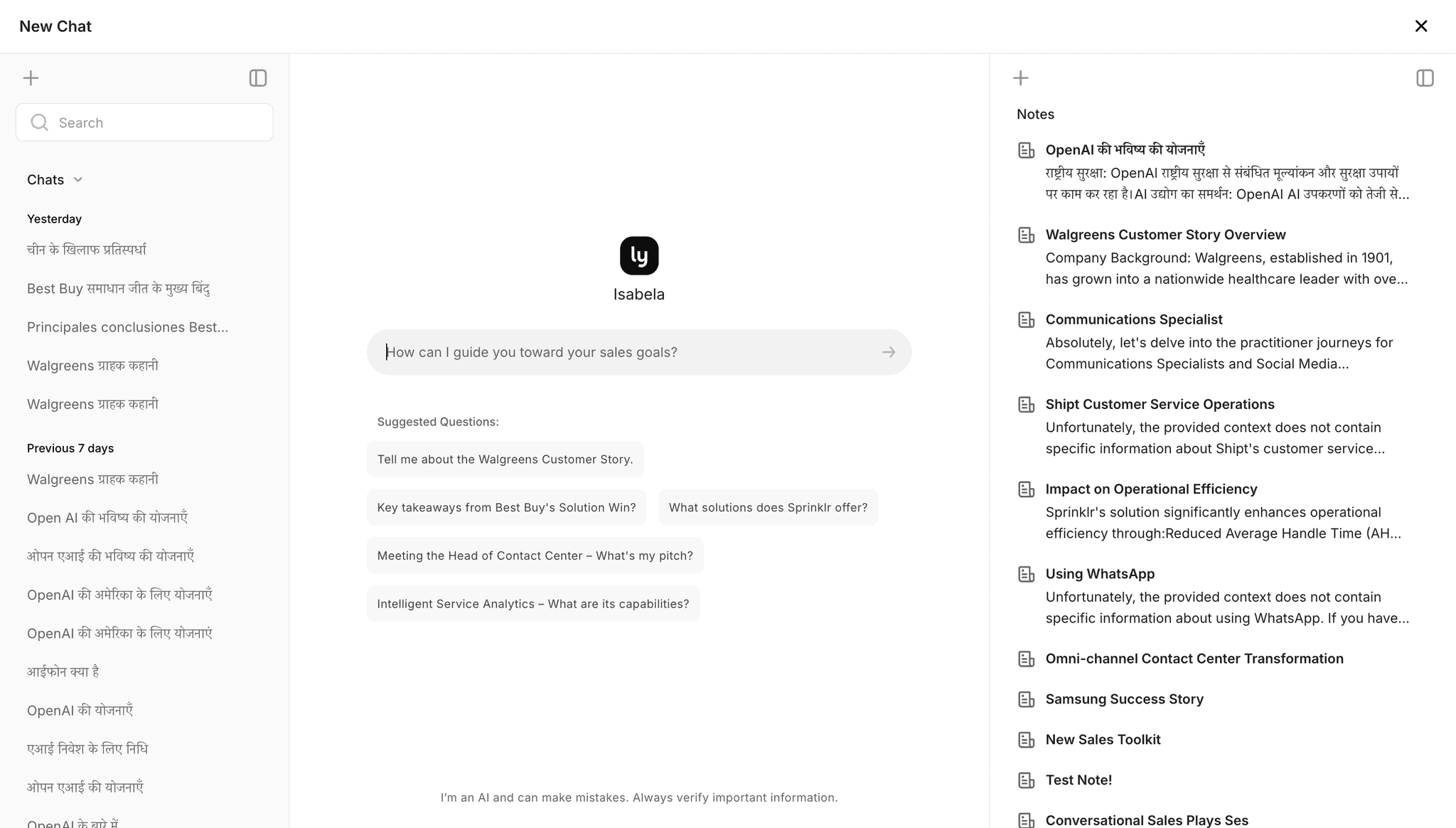Viewport: 1456px width, 828px height.
Task: Open chat 'चीन के खिलाफ प्रतिस्पर्धा'
Action: pyautogui.click(x=87, y=250)
